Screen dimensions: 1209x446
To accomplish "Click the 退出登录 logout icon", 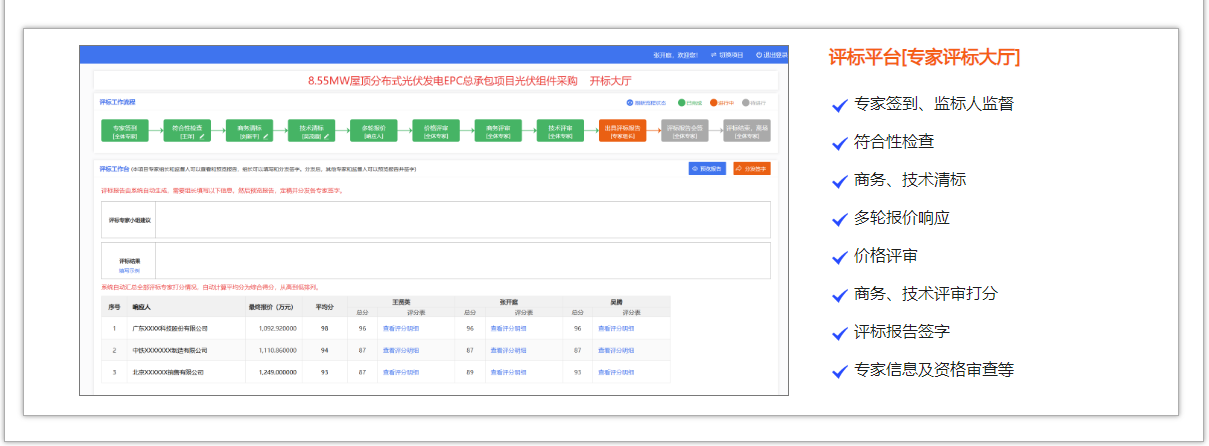I will (x=759, y=54).
